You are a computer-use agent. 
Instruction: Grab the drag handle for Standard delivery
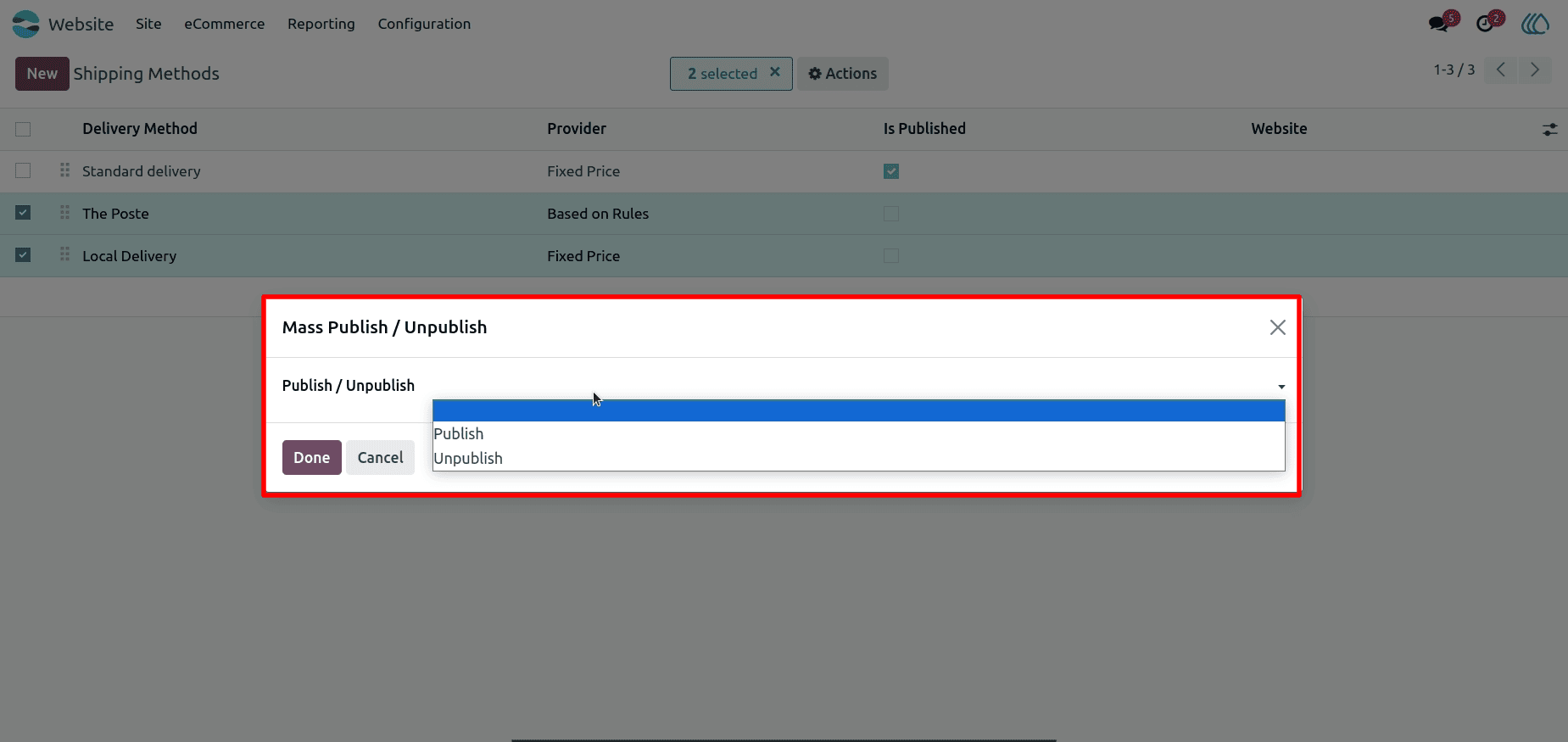pos(65,170)
